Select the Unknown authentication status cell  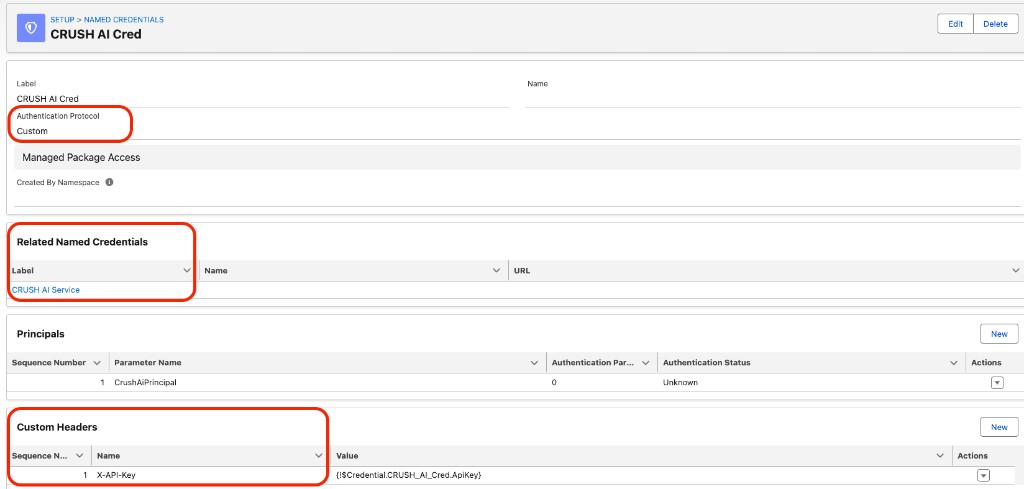(x=680, y=383)
